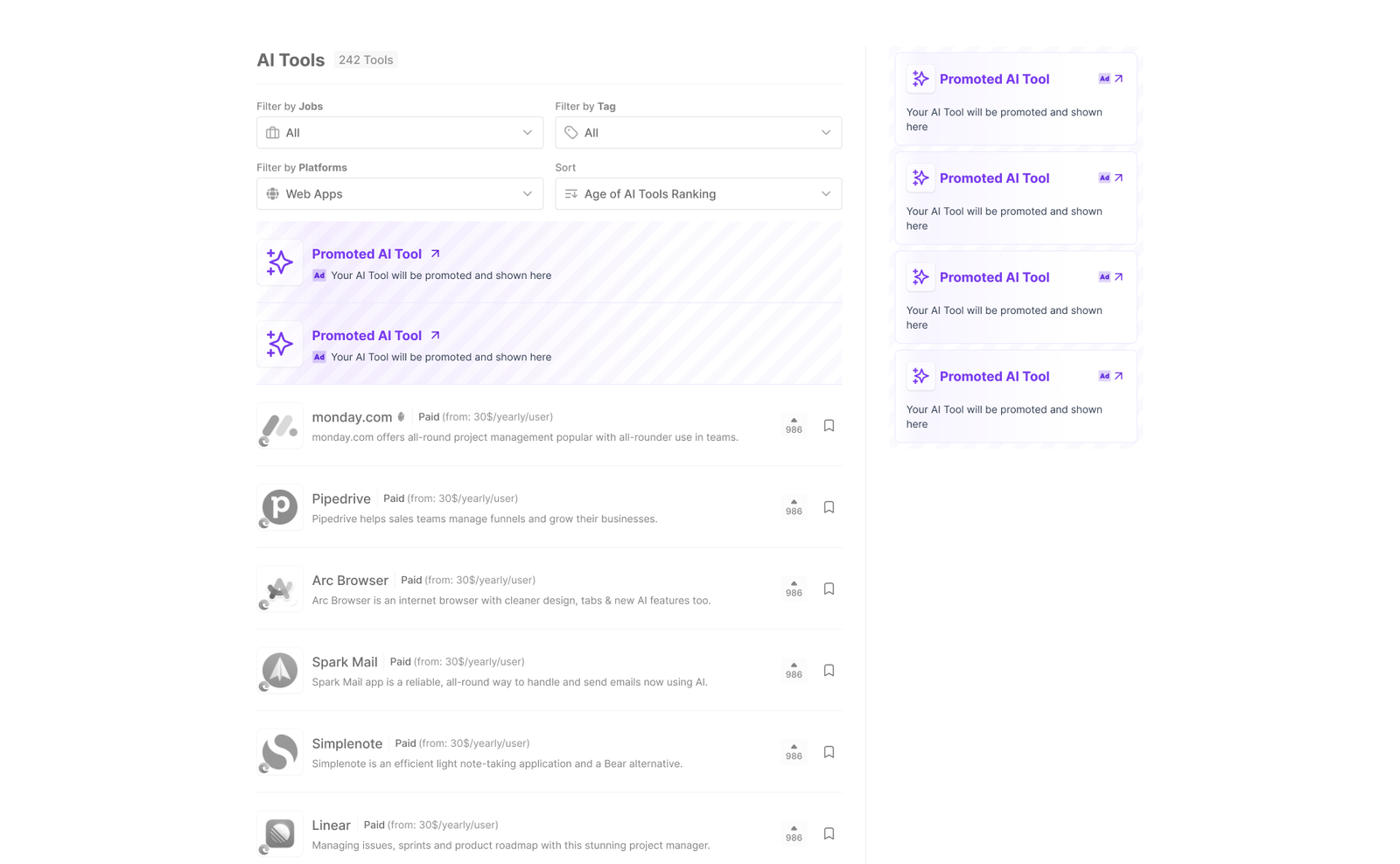Click the Simplenote logo icon
1400x864 pixels.
(x=280, y=752)
